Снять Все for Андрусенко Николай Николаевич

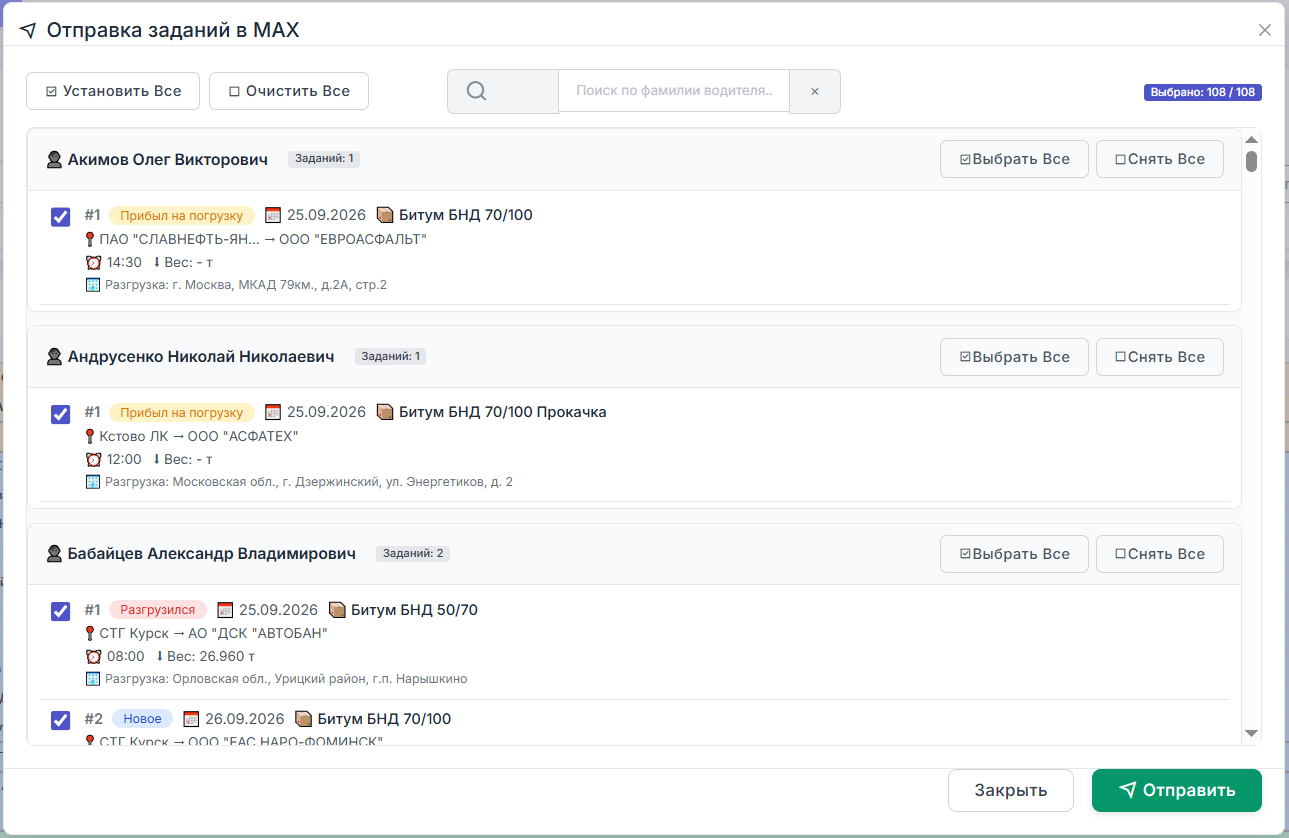1160,357
